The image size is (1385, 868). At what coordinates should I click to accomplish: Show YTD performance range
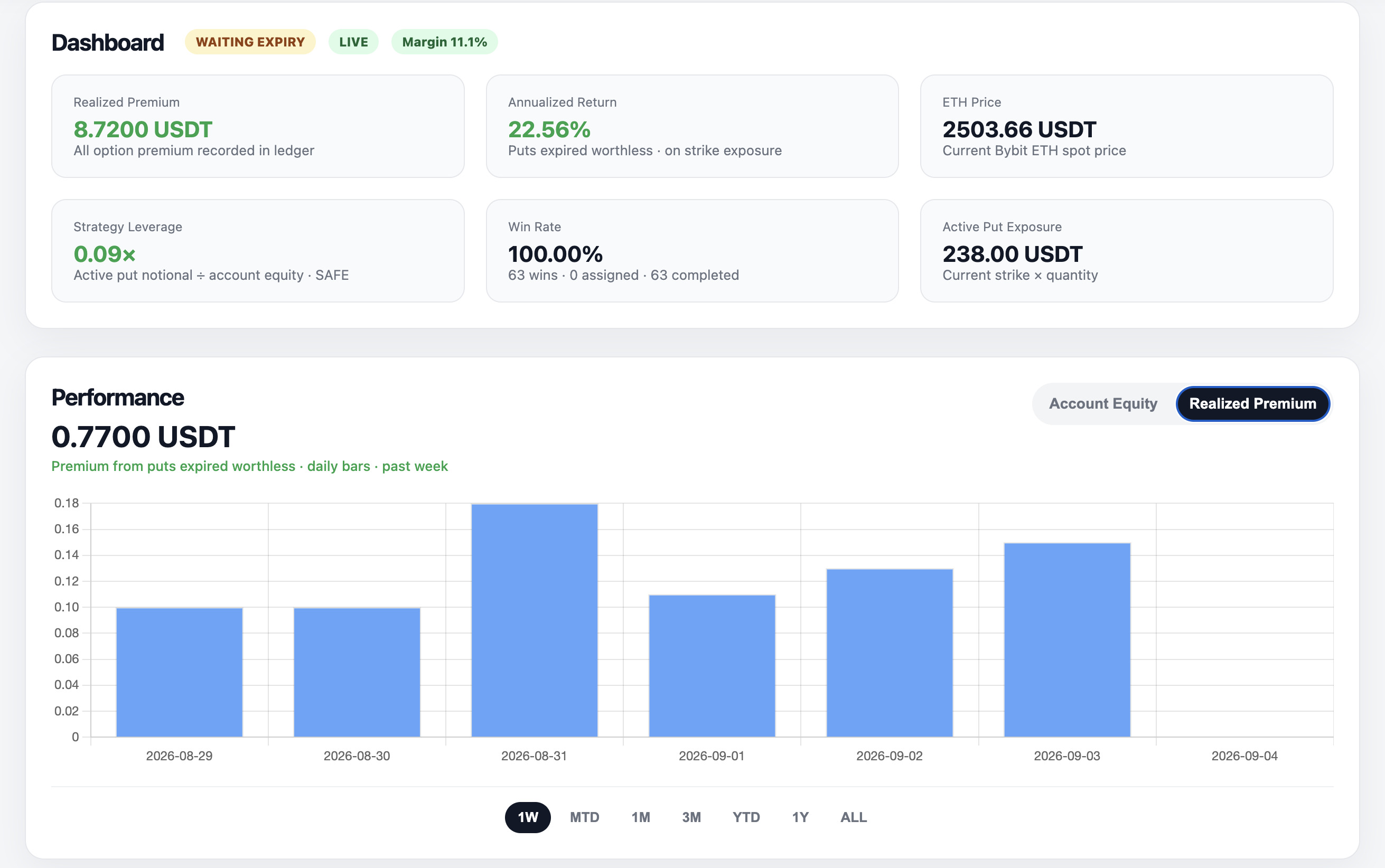(746, 817)
